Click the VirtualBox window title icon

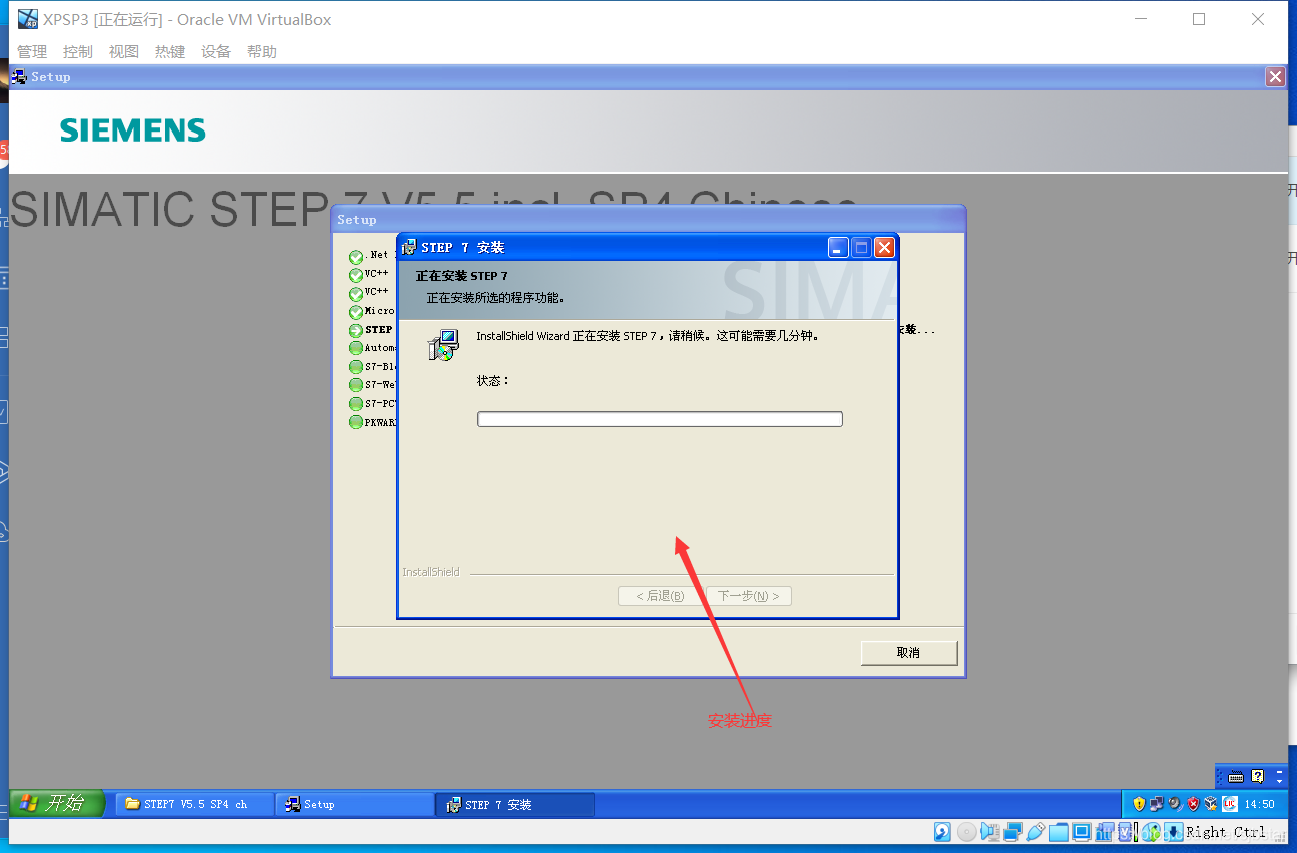pos(27,19)
